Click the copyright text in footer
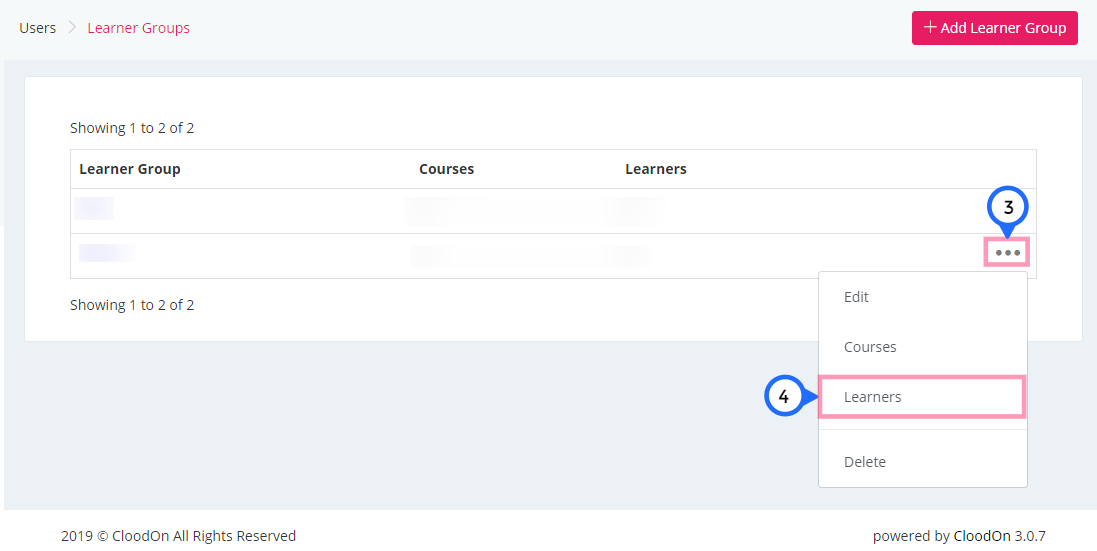The image size is (1097, 551). [178, 536]
